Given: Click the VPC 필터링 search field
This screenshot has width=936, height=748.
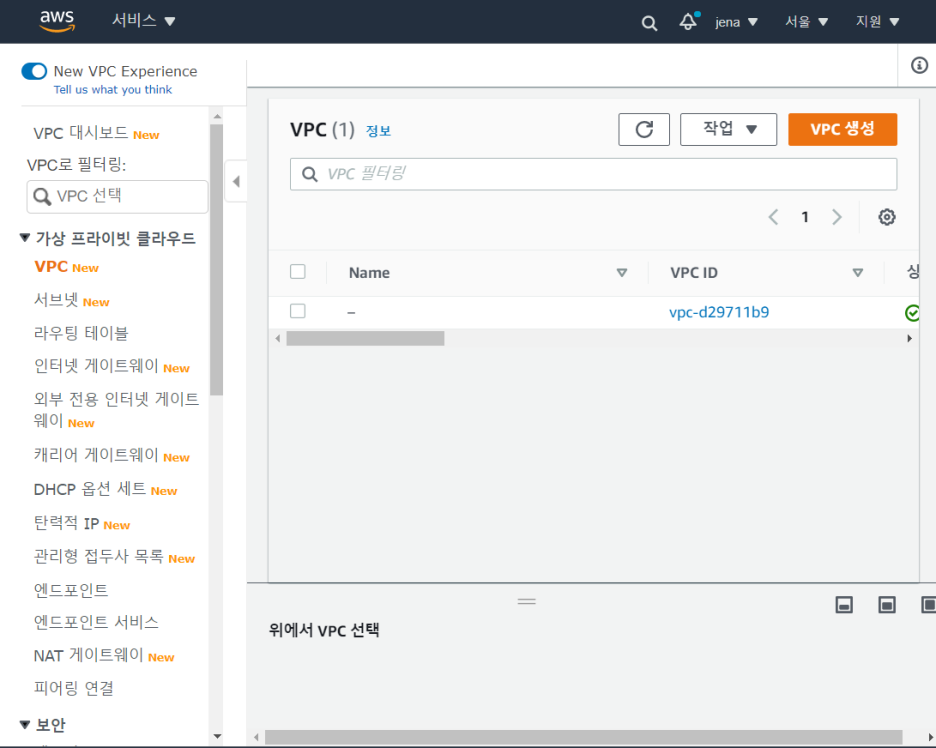Looking at the screenshot, I should coord(593,174).
